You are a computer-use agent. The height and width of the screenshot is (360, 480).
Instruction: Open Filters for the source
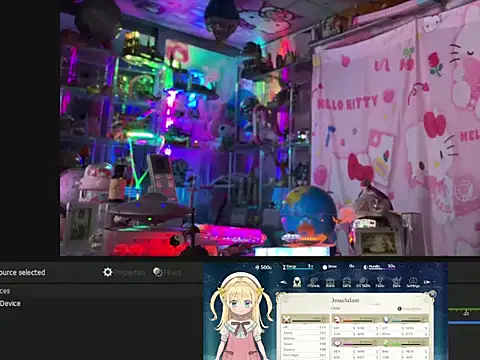pos(167,272)
